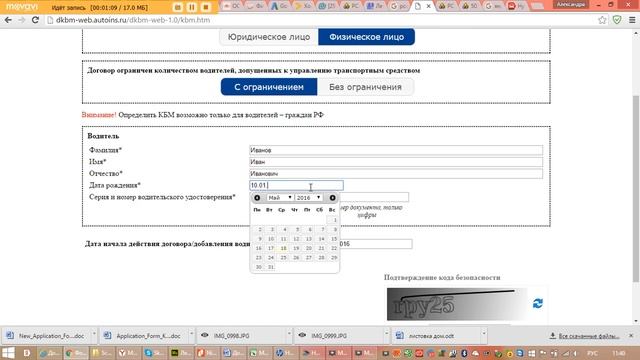Click the Имя field containing Иван
640x360 pixels.
click(x=396, y=162)
